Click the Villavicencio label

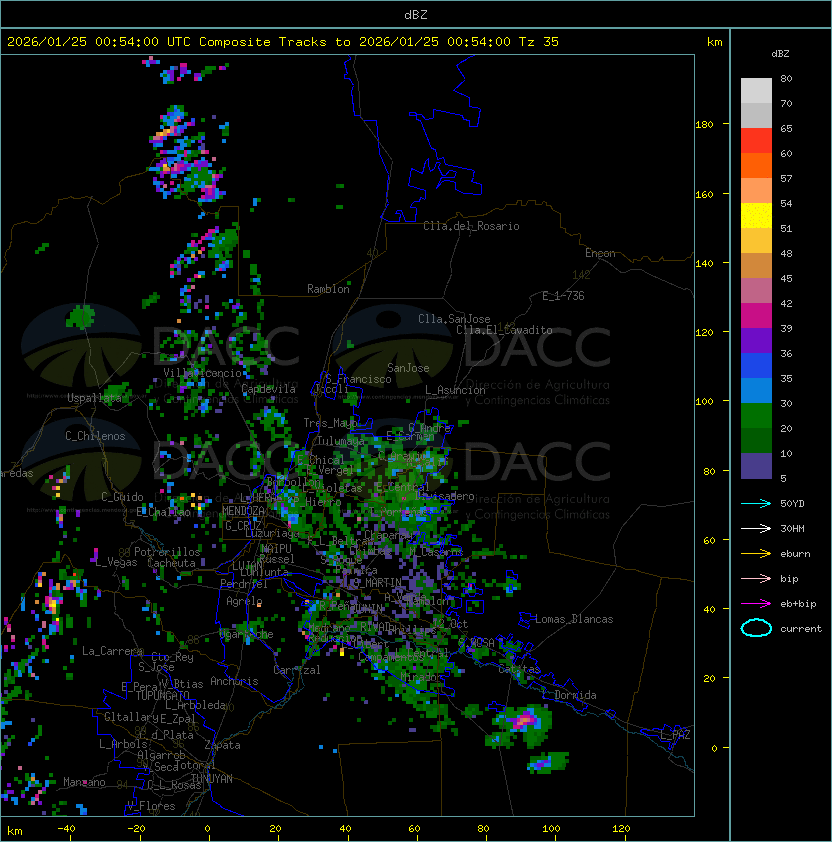click(202, 373)
